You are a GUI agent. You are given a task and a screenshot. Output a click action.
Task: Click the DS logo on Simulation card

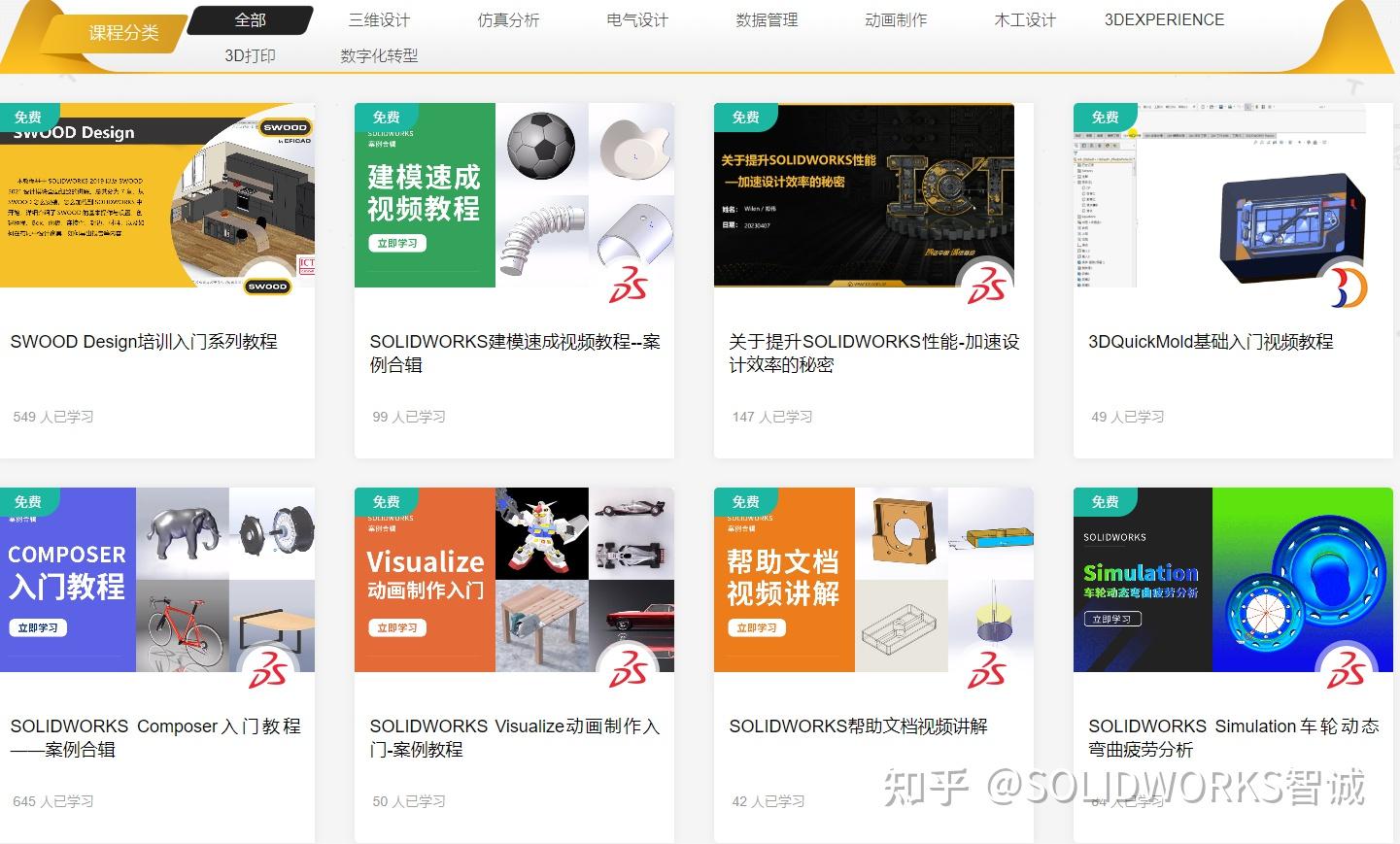1347,670
